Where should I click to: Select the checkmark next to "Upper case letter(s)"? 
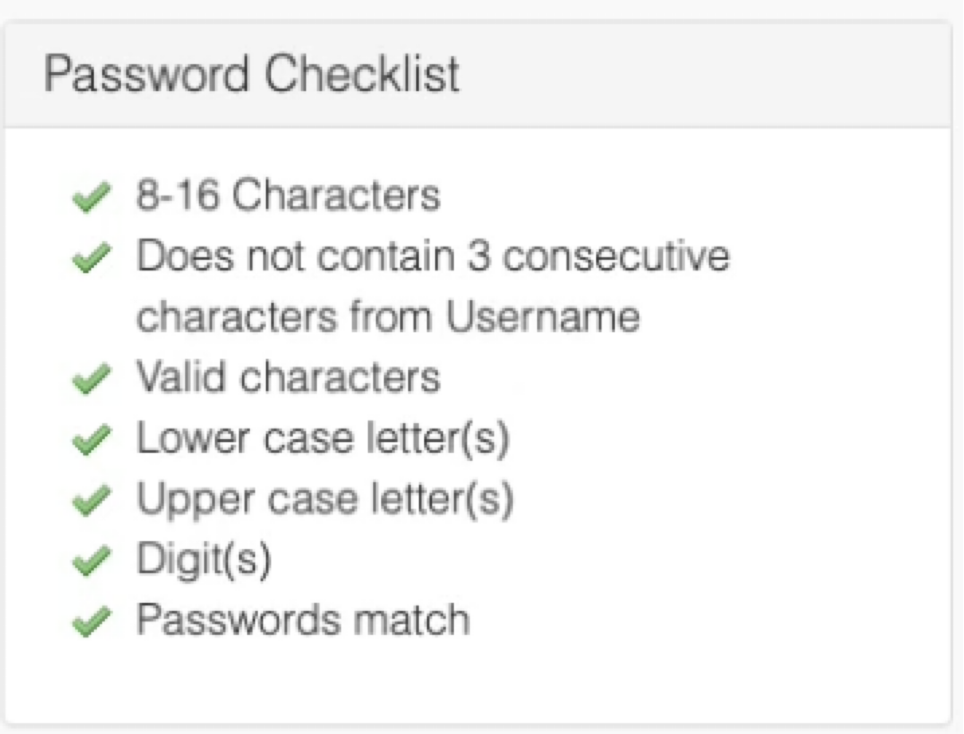click(x=91, y=501)
